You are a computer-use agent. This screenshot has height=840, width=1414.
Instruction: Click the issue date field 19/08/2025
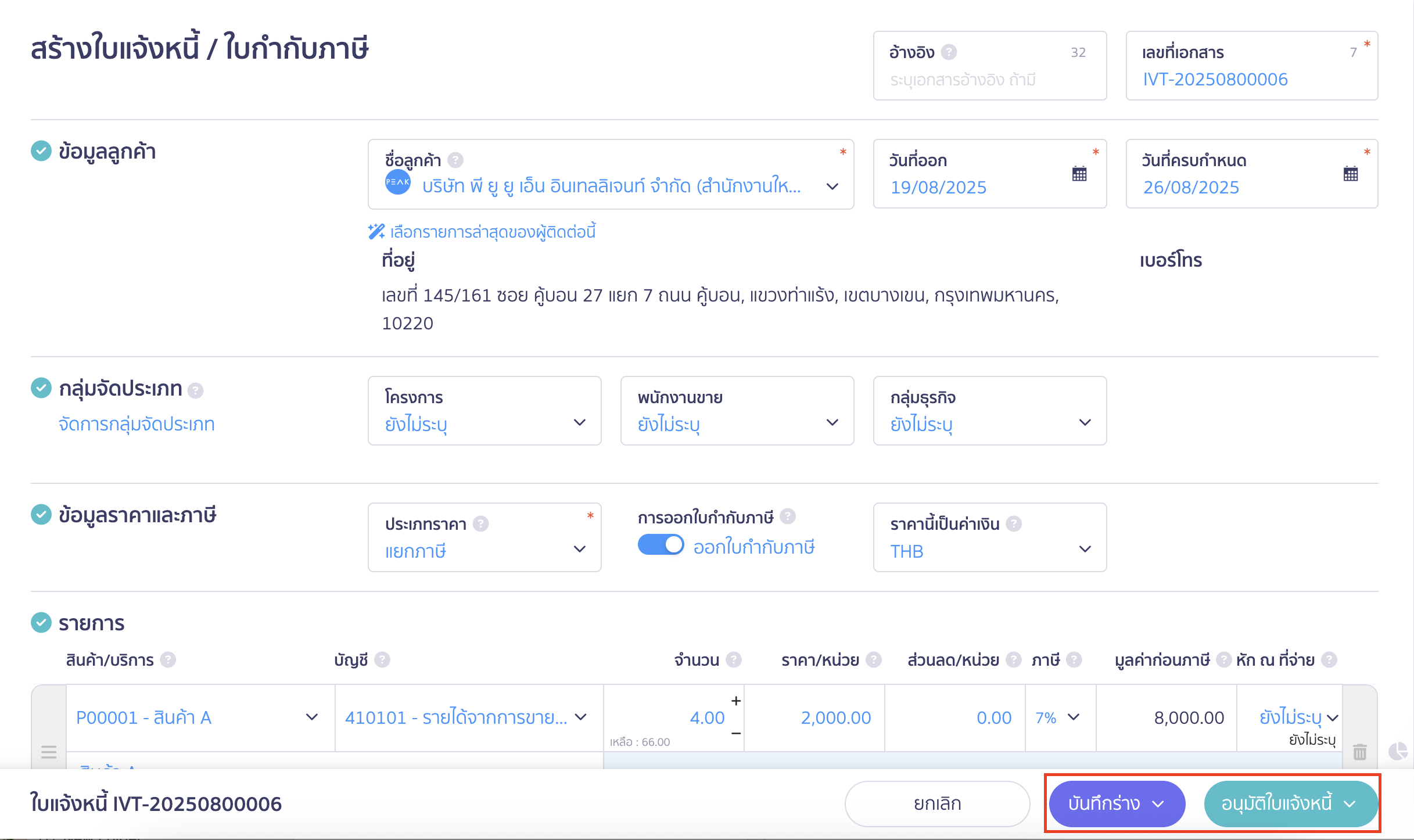[x=990, y=174]
